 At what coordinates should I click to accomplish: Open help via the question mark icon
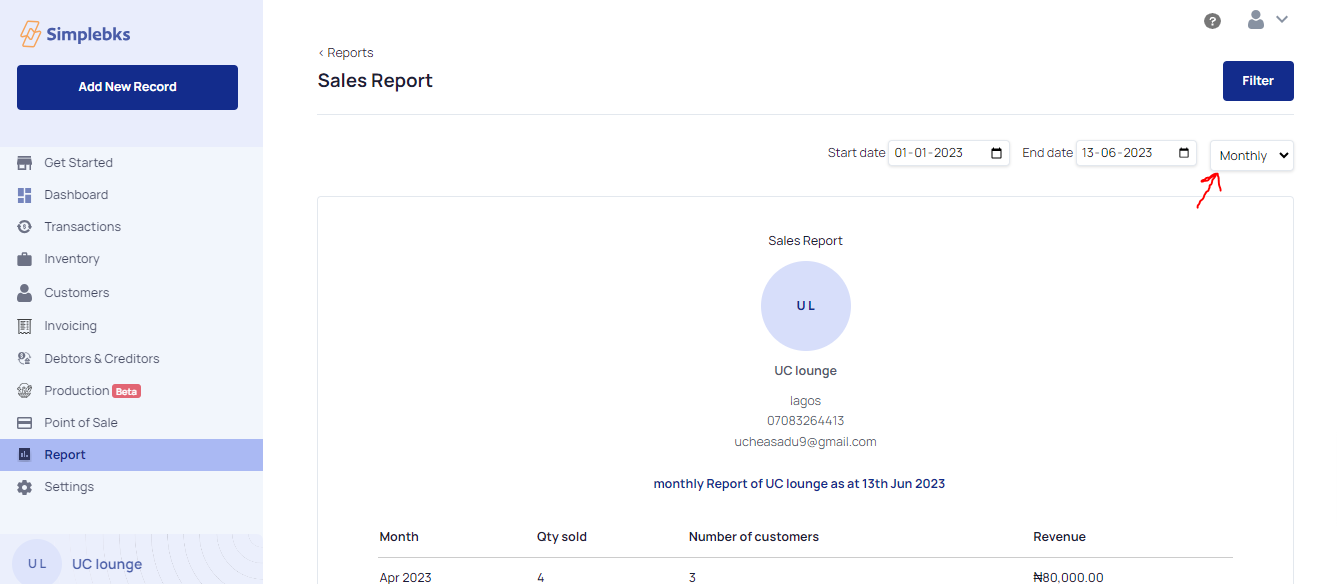coord(1212,21)
